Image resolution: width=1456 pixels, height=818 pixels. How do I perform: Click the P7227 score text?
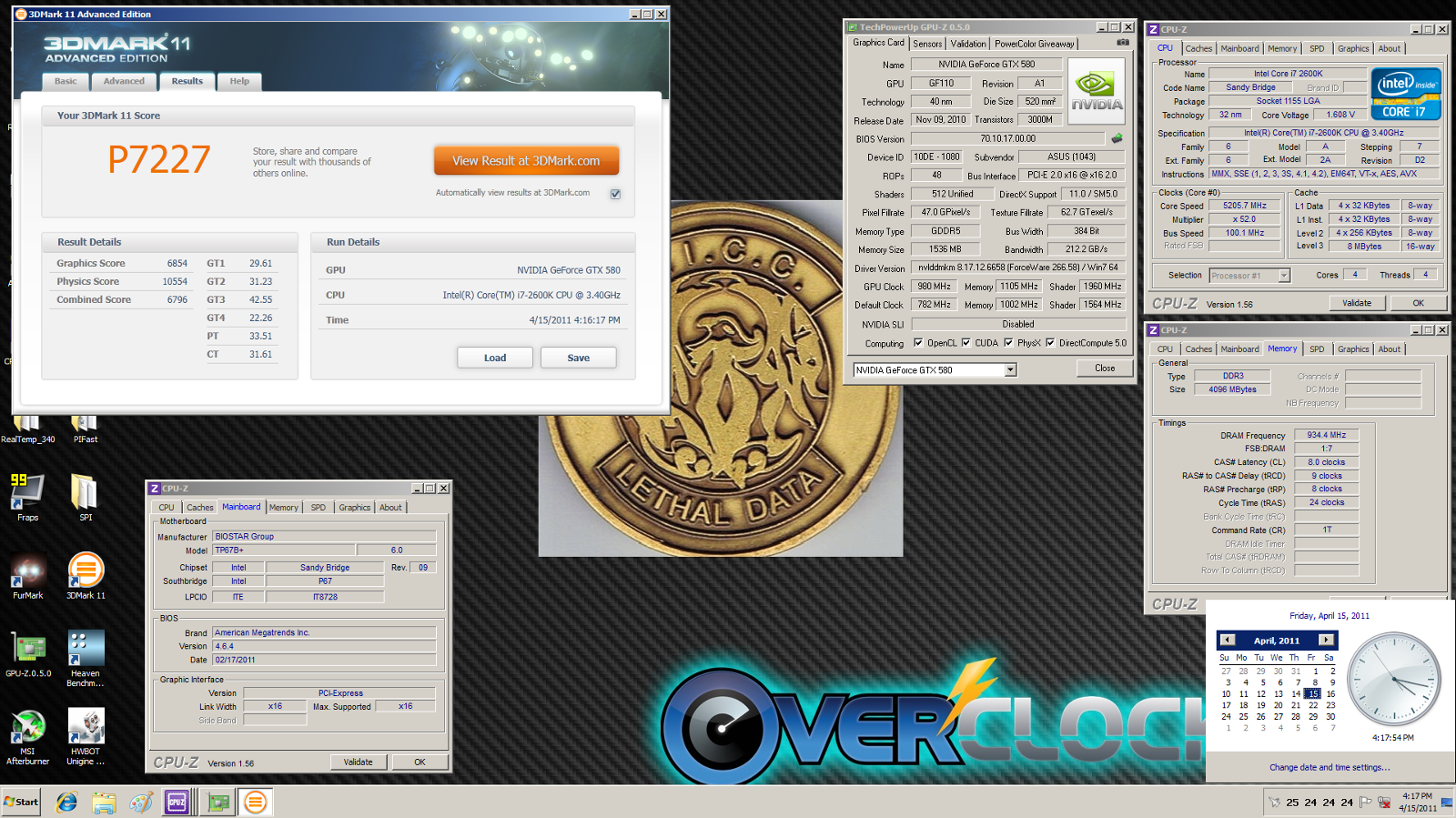pyautogui.click(x=159, y=159)
